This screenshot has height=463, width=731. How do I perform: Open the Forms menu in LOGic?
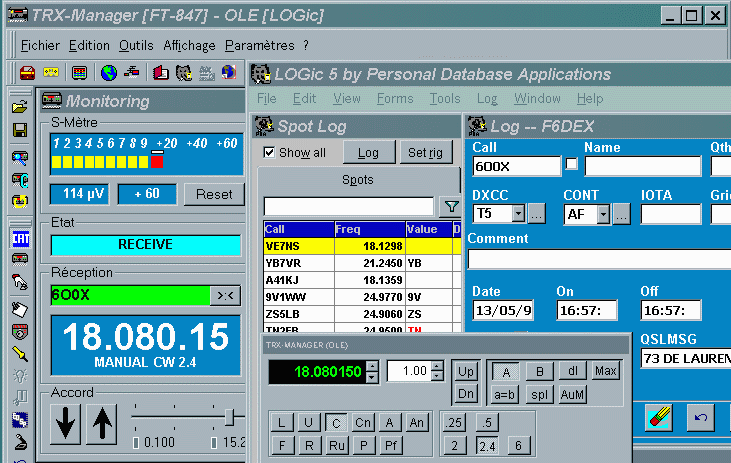395,98
